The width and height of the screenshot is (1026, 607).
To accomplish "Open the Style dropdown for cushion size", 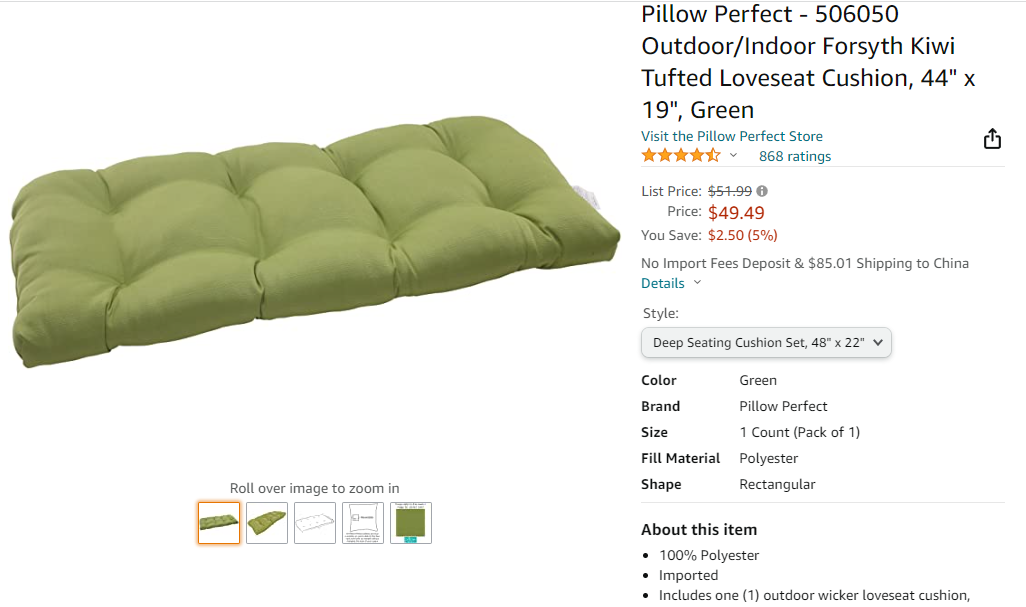I will (766, 342).
